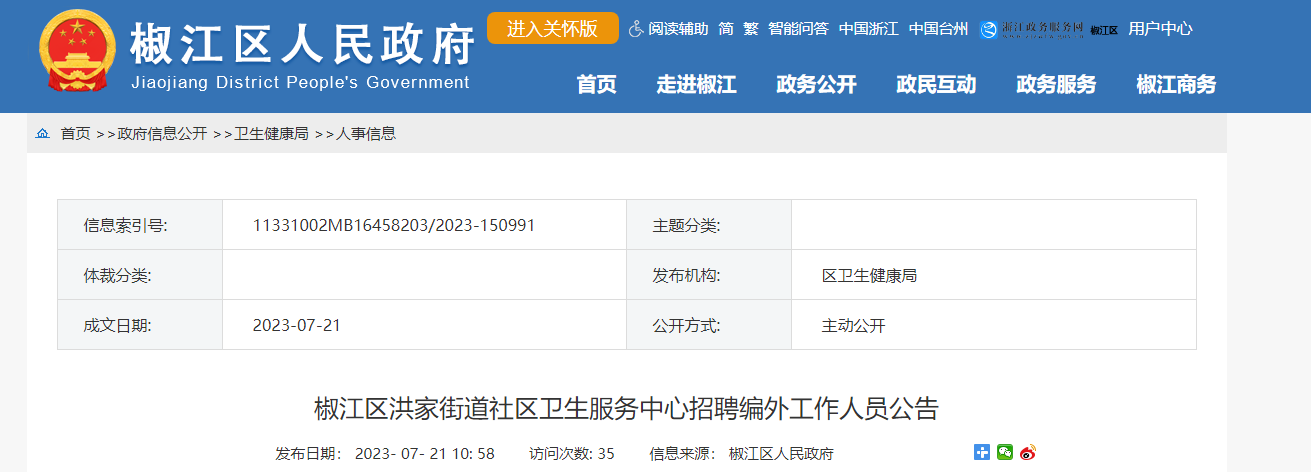
Task: Open 智能问答 smart Q&A
Action: [798, 29]
